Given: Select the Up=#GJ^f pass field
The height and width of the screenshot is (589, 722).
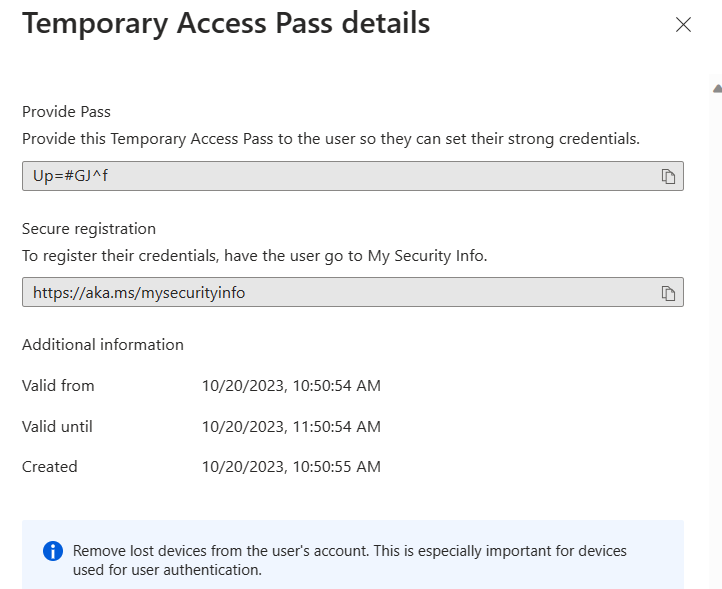Looking at the screenshot, I should click(353, 176).
